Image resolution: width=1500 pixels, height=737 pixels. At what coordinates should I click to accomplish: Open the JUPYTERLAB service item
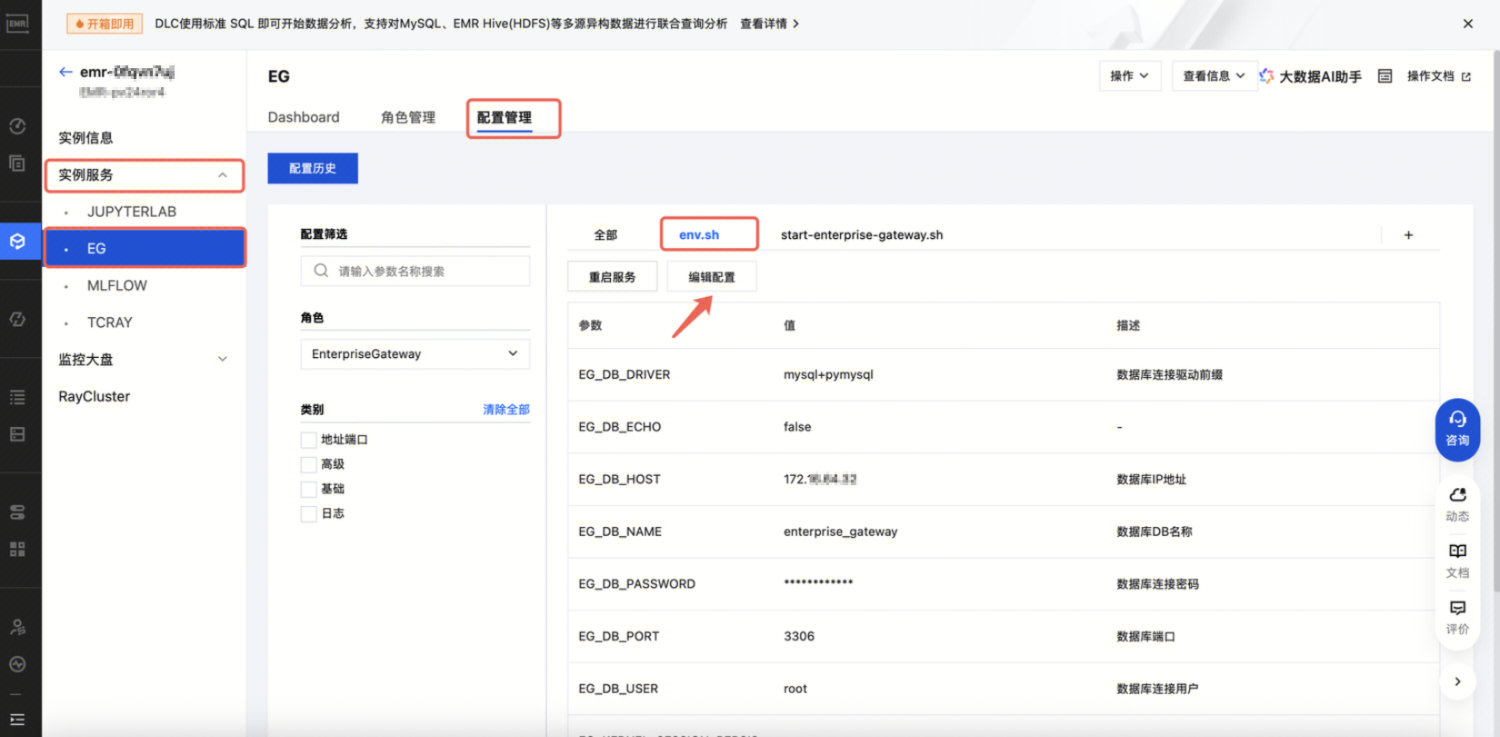[x=132, y=212]
